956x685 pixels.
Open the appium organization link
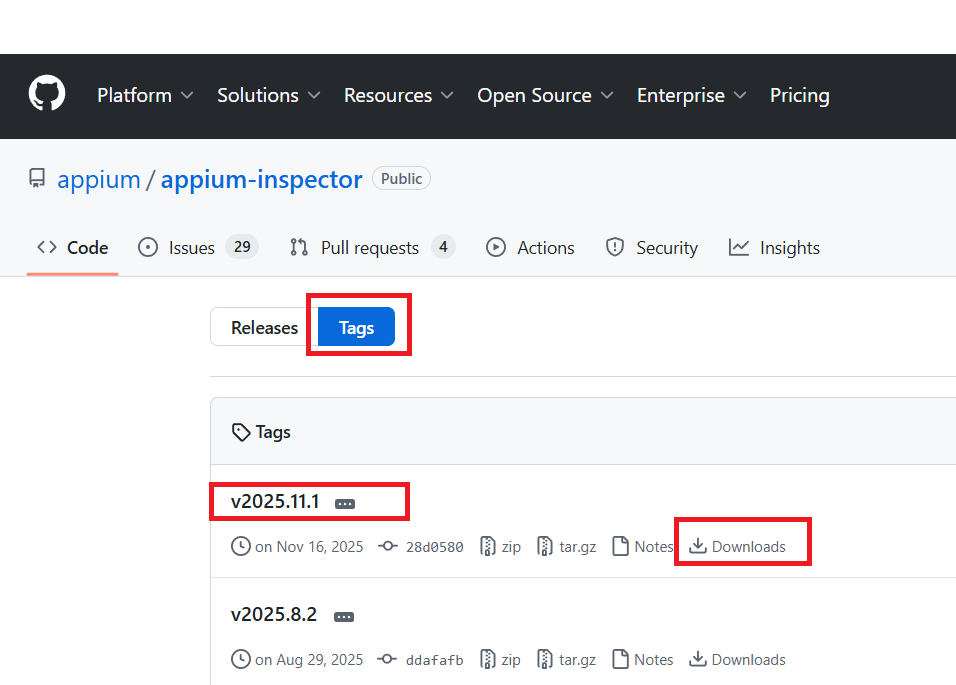tap(99, 180)
